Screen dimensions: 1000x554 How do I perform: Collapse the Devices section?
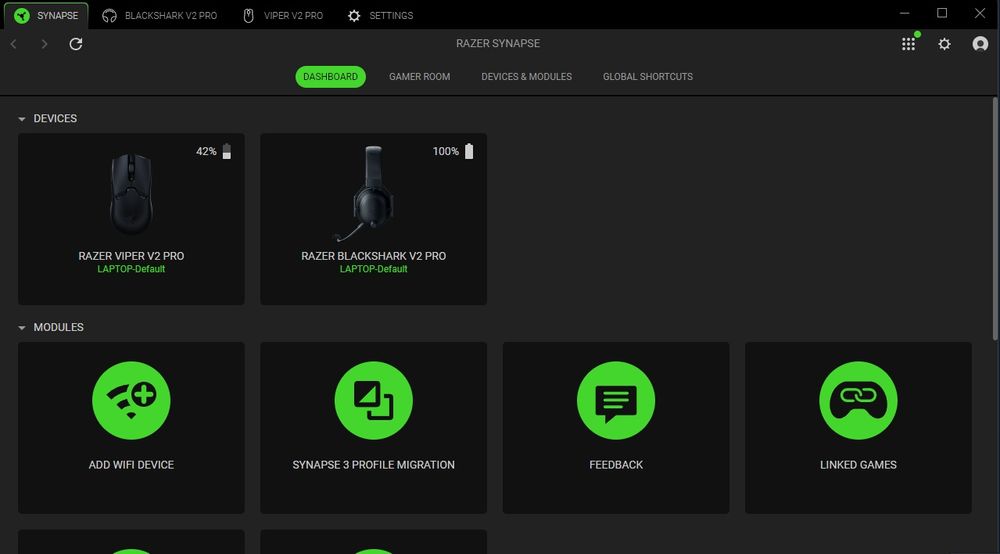click(x=22, y=119)
